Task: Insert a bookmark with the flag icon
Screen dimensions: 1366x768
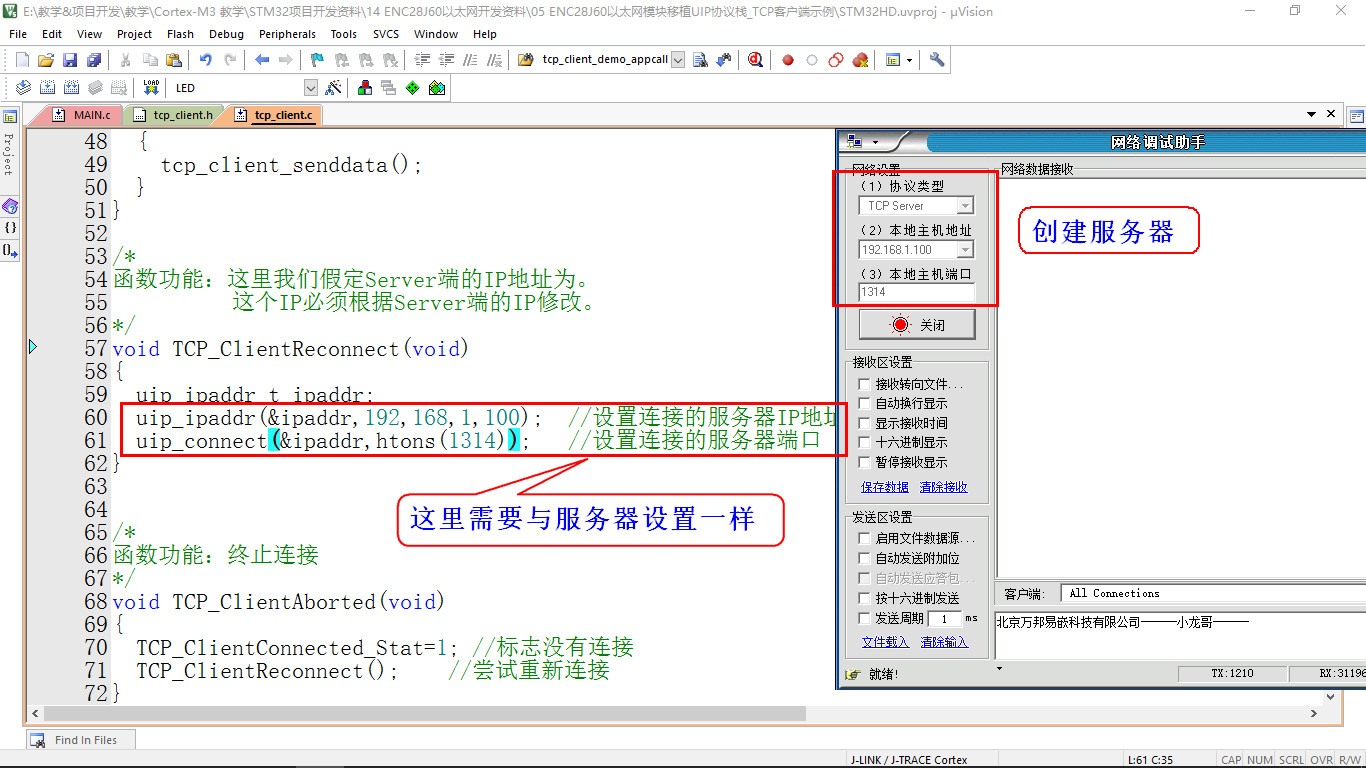Action: (317, 60)
